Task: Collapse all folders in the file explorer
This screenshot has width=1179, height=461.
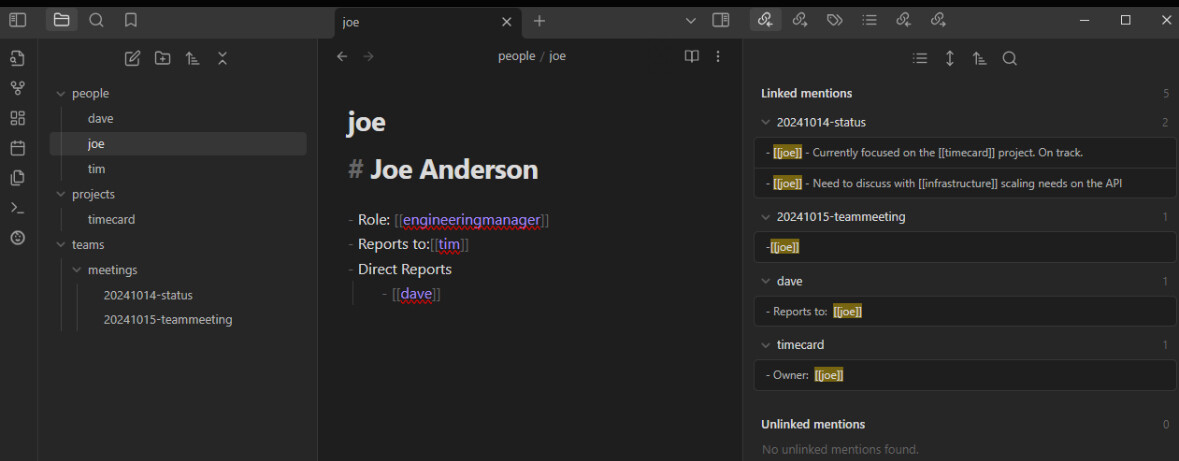Action: pyautogui.click(x=222, y=58)
